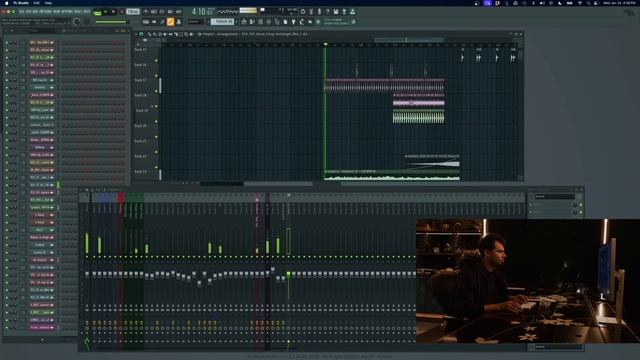Toggle typing keyboard to piano icon
The height and width of the screenshot is (360, 640).
click(146, 22)
